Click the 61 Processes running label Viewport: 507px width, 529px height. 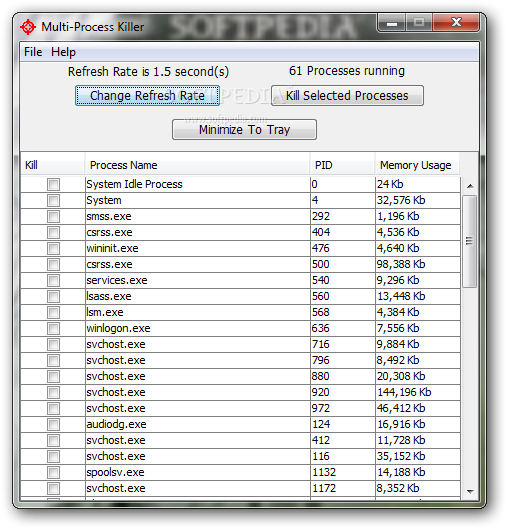coord(347,71)
